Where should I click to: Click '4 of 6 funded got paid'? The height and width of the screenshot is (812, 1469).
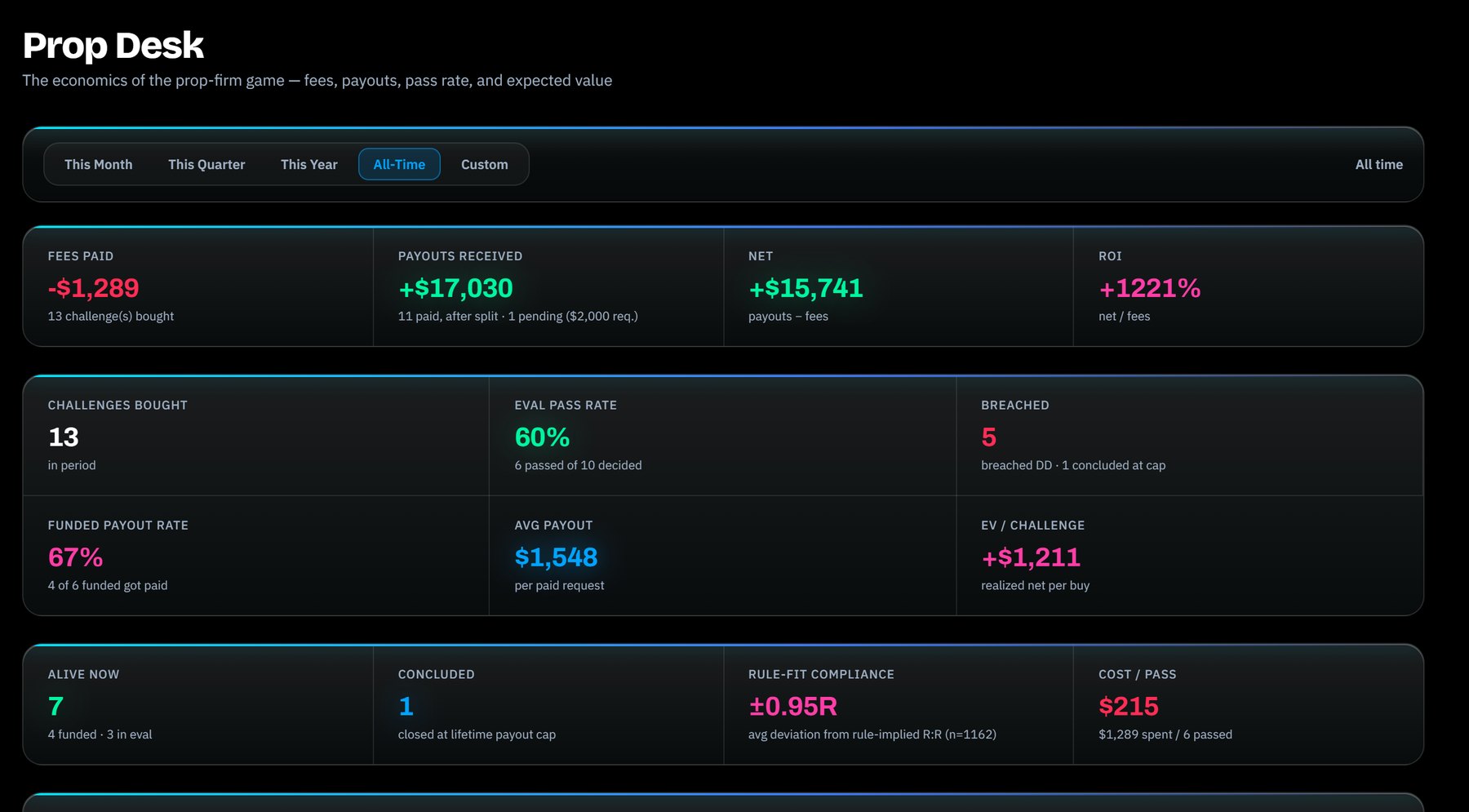tap(108, 585)
